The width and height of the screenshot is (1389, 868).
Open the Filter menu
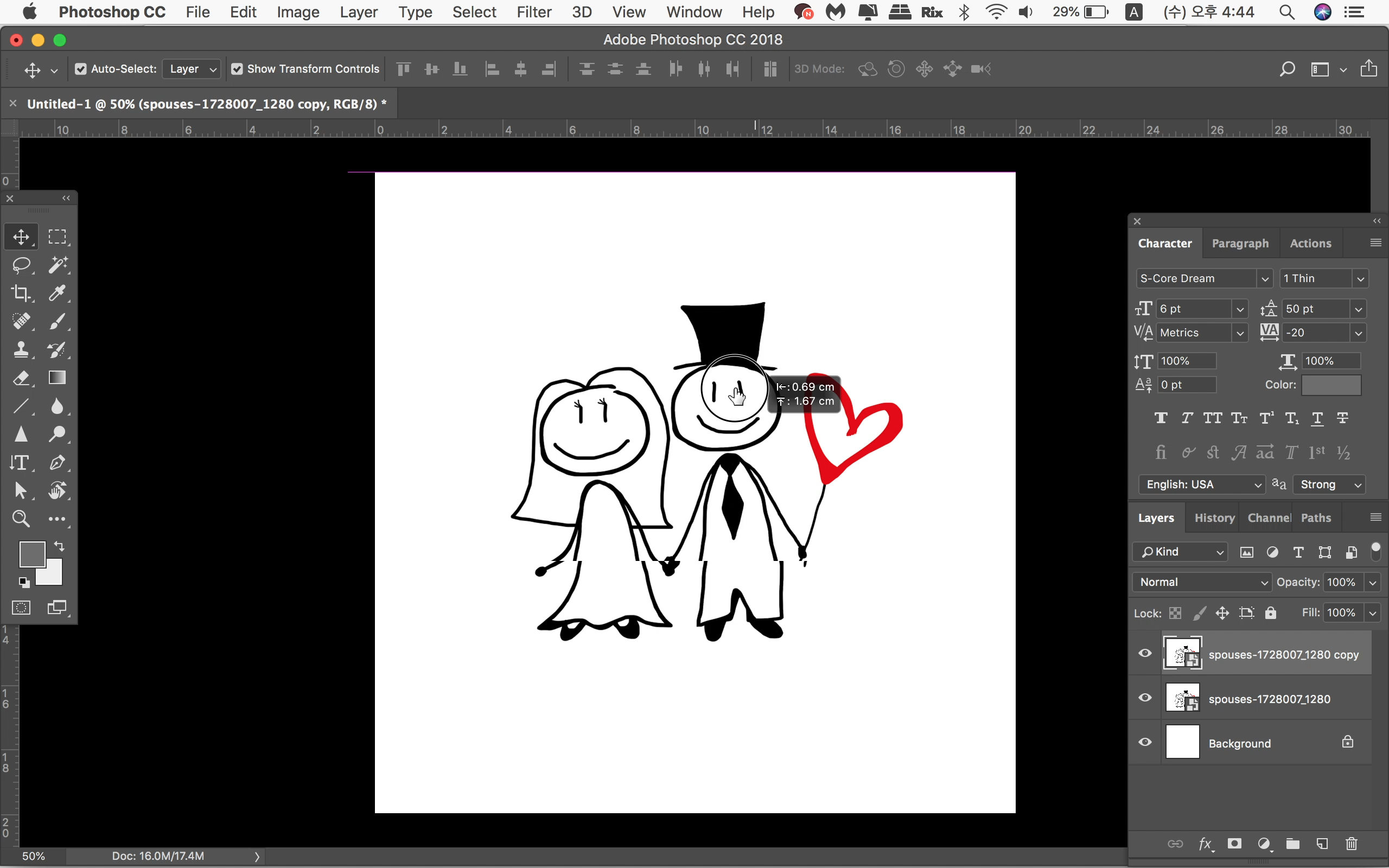[533, 12]
